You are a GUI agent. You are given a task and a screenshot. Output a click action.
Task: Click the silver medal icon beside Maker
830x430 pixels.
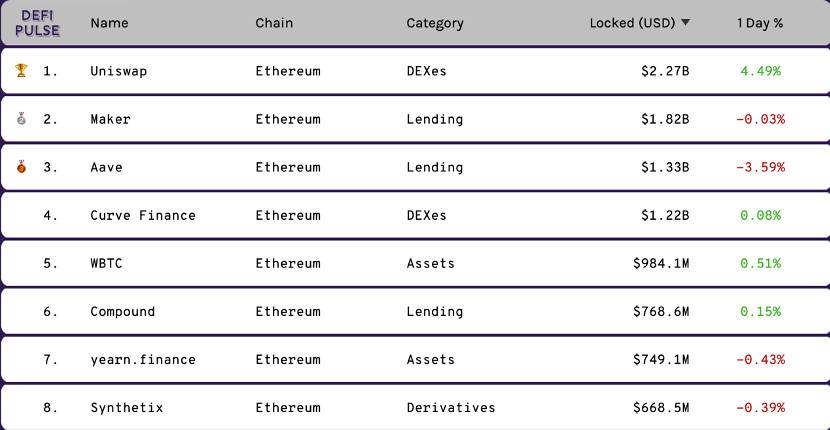click(21, 119)
